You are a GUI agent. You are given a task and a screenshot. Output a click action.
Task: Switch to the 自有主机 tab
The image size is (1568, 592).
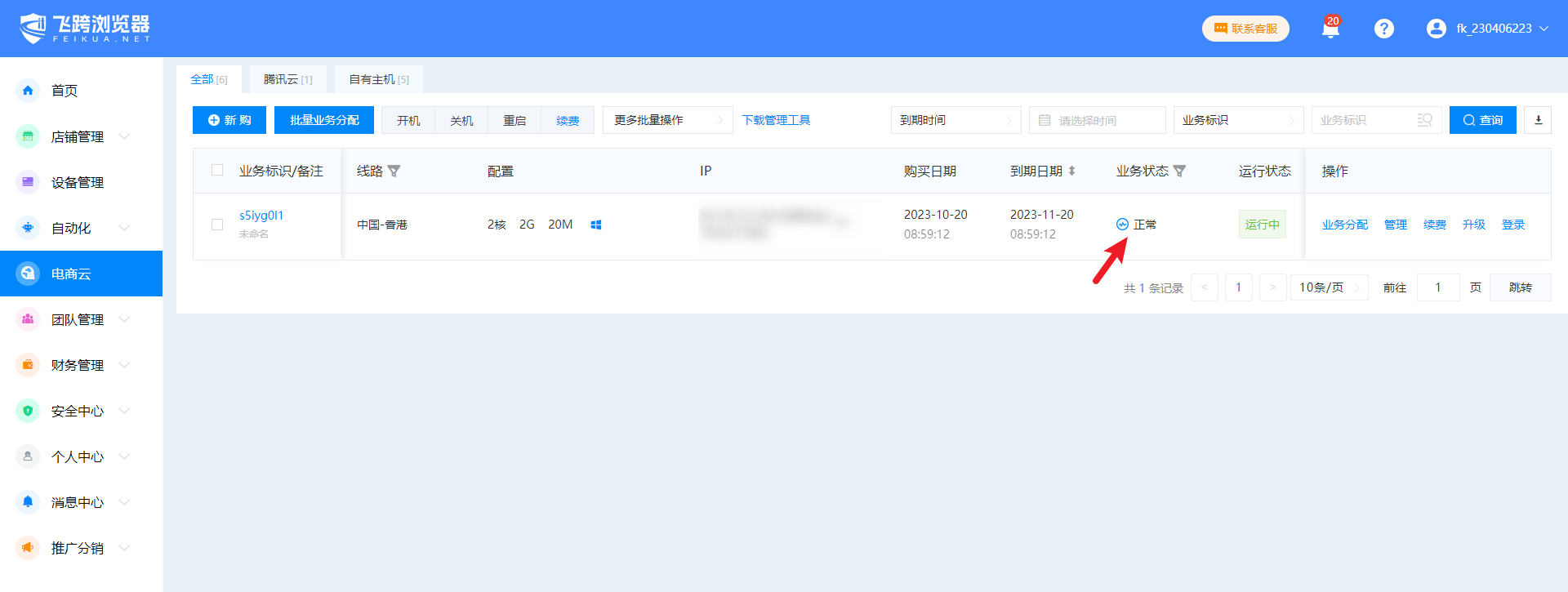pyautogui.click(x=379, y=79)
